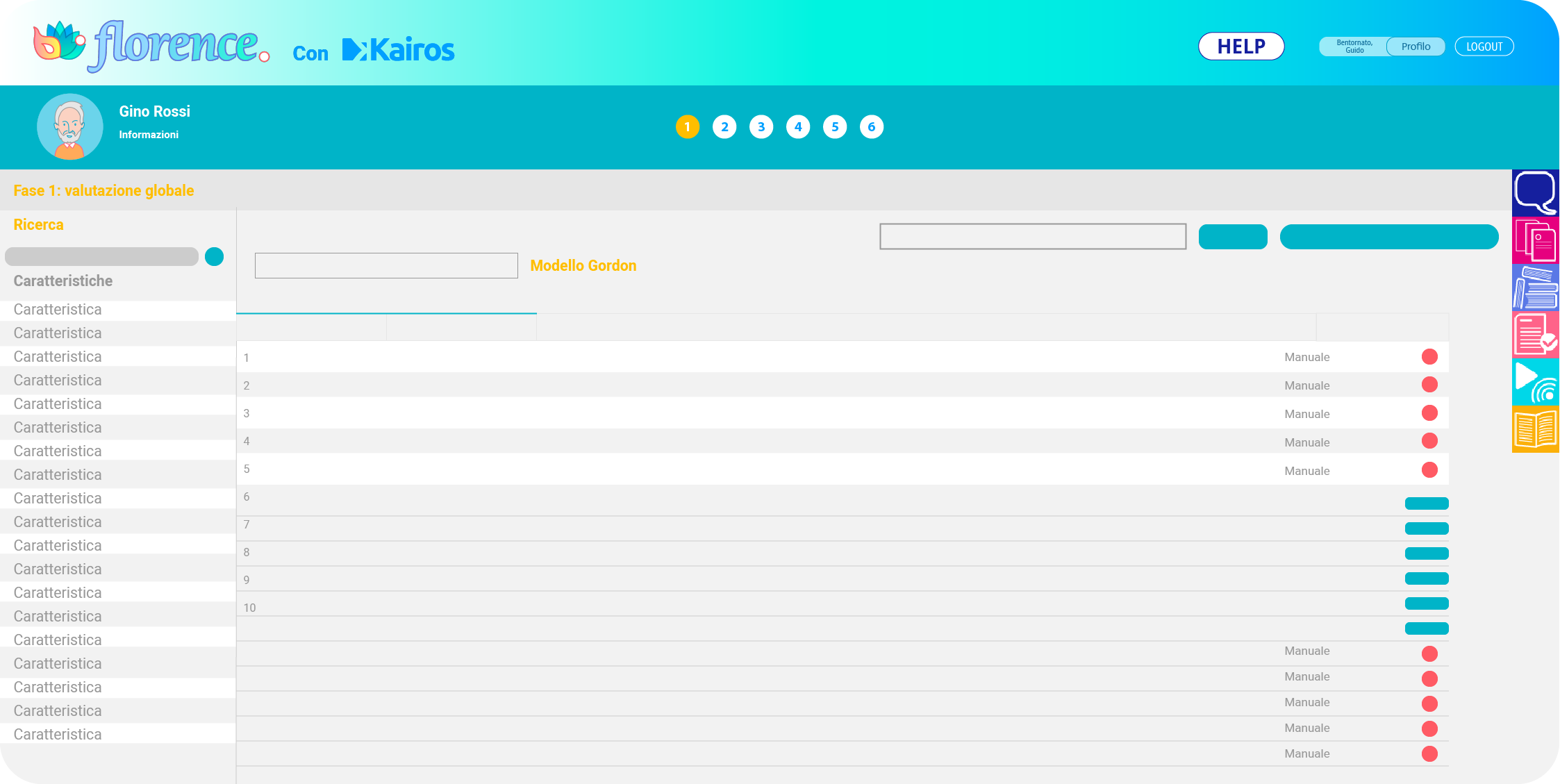Viewport: 1560px width, 784px height.
Task: Open the Profilo link
Action: point(1416,47)
